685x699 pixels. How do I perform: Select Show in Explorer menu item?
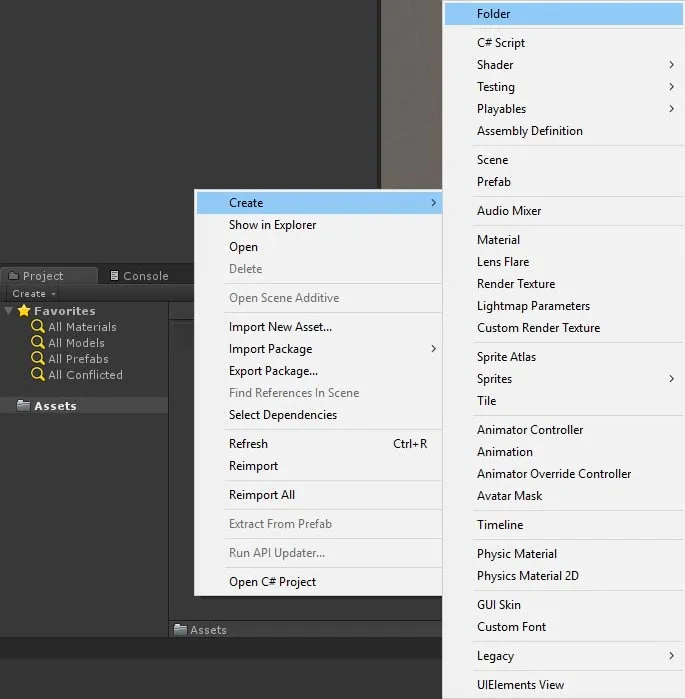[272, 225]
